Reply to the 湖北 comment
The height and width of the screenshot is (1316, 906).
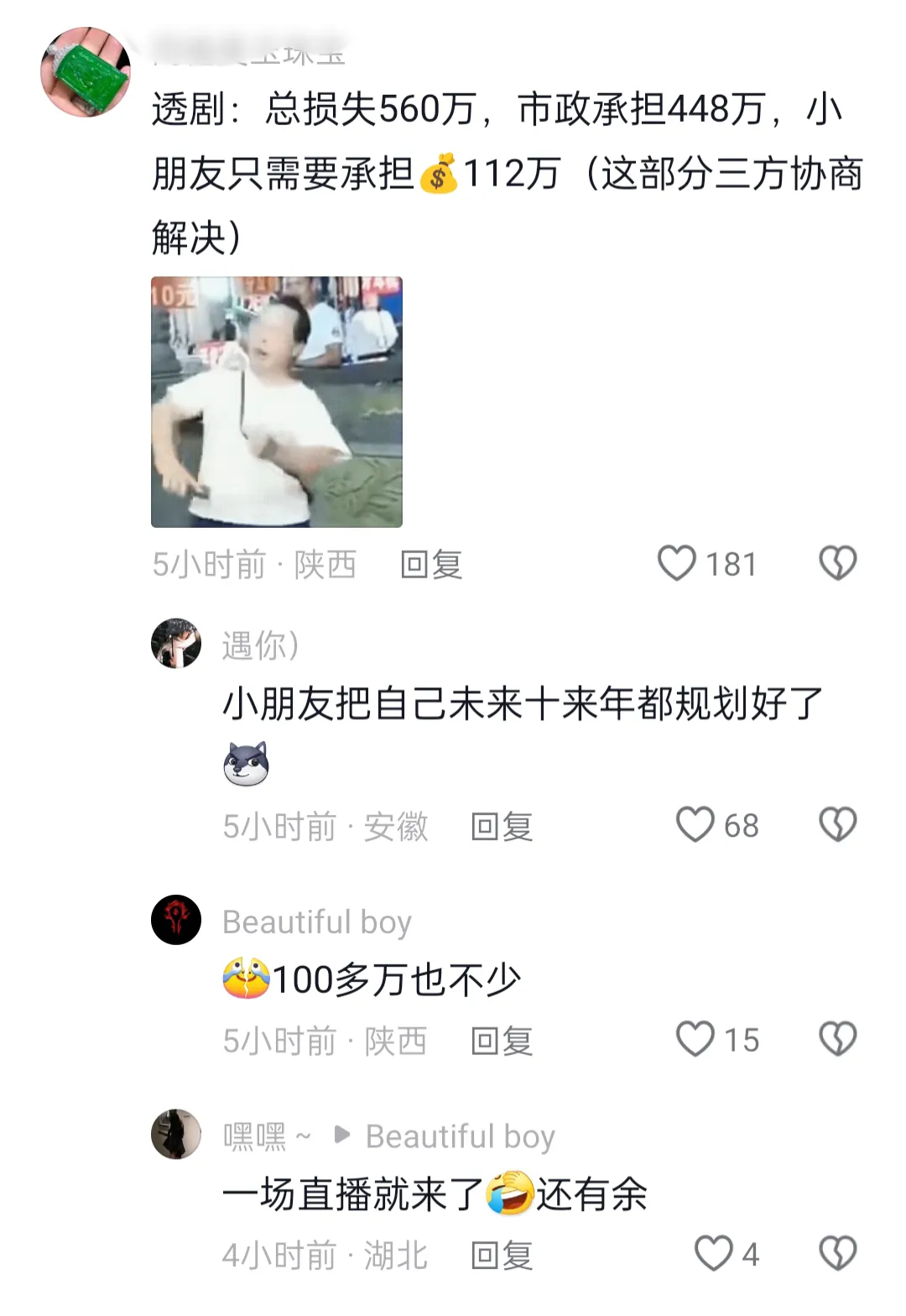click(502, 1256)
